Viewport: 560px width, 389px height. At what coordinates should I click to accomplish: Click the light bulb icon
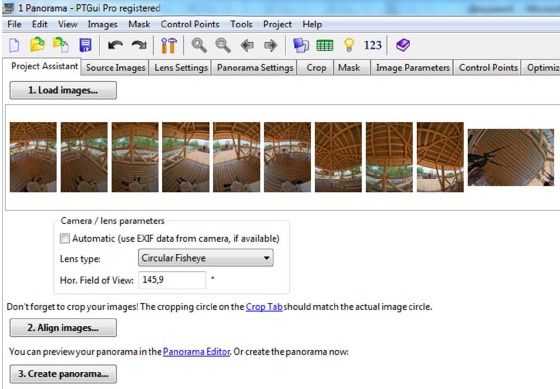click(349, 45)
